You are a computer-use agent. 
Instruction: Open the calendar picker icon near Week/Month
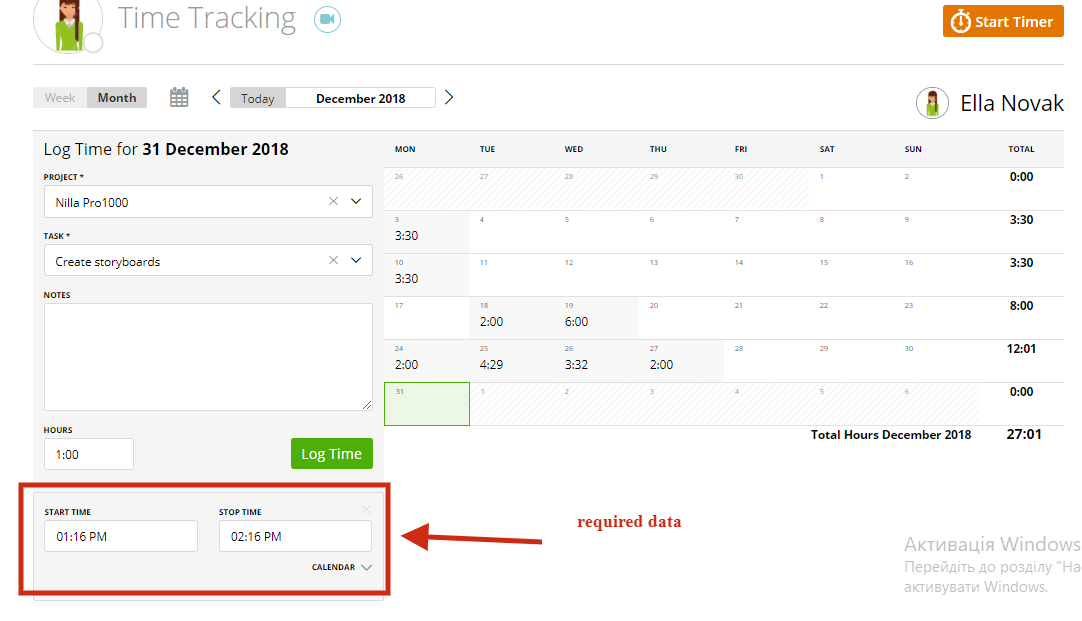click(178, 97)
